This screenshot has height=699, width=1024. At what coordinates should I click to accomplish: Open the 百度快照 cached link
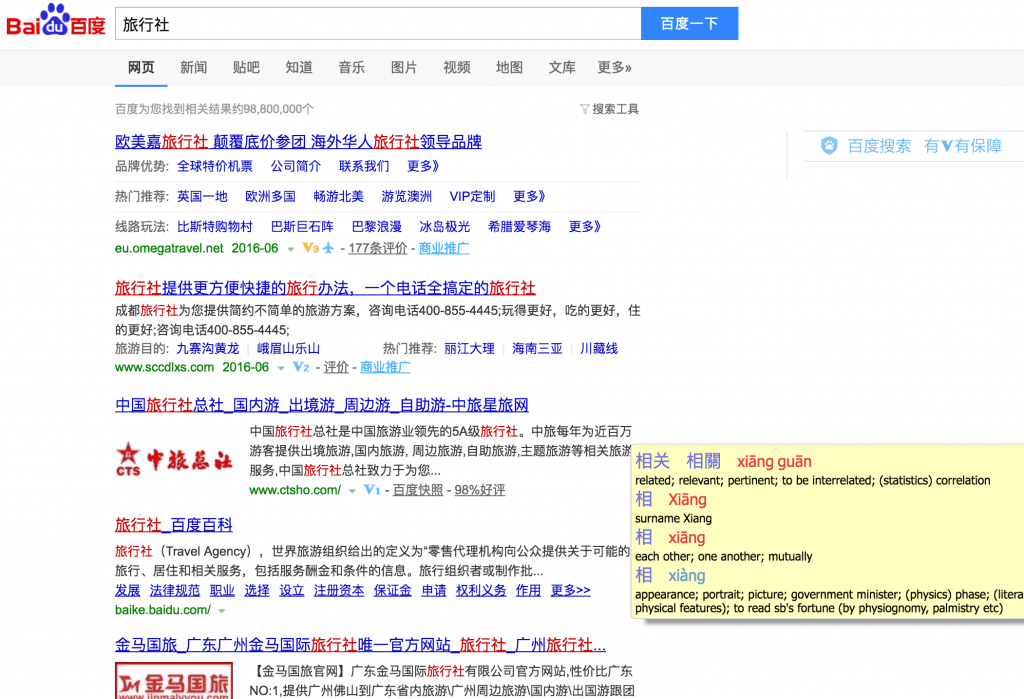[x=418, y=490]
